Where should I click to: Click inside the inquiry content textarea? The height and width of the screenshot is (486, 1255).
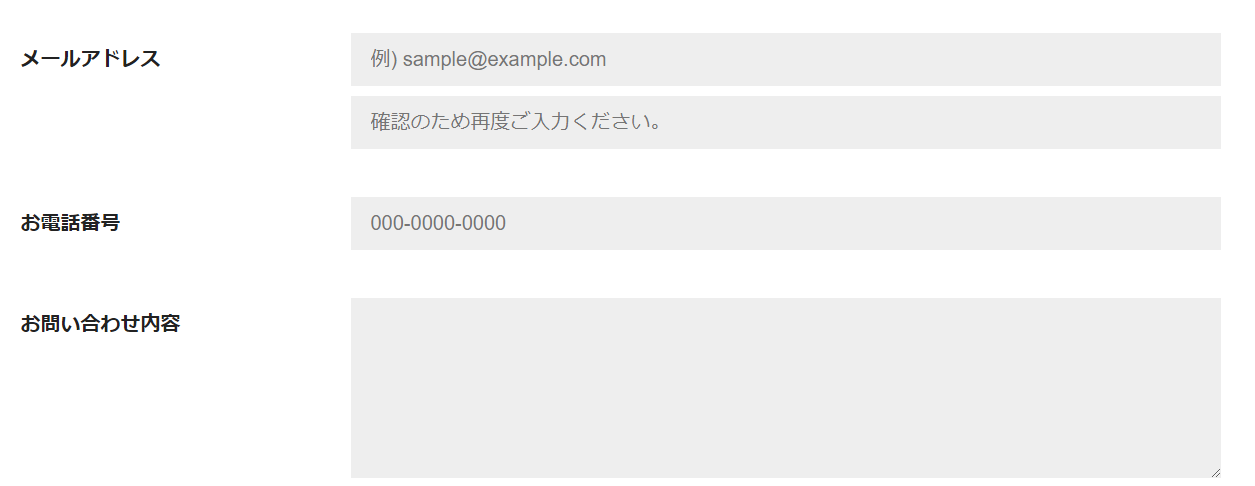(785, 387)
